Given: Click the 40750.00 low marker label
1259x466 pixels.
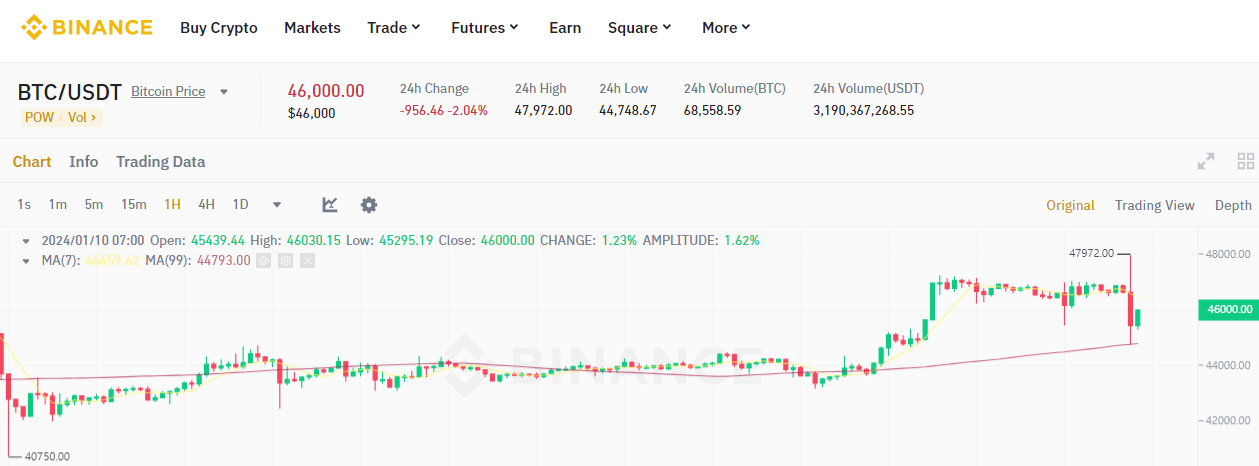Looking at the screenshot, I should pos(47,457).
